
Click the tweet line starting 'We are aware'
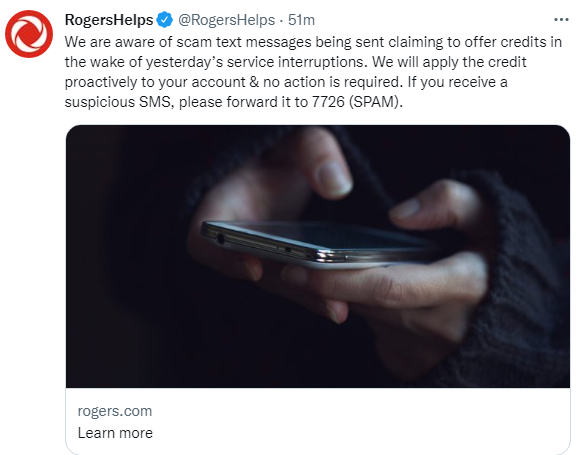[x=313, y=42]
